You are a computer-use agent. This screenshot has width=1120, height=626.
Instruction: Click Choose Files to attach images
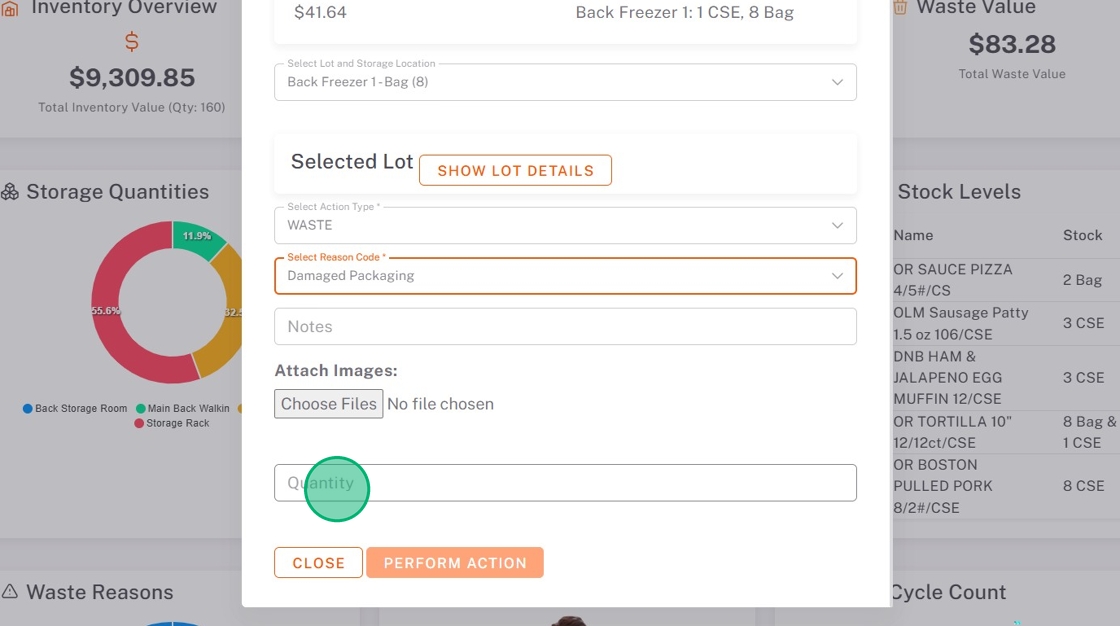tap(329, 404)
